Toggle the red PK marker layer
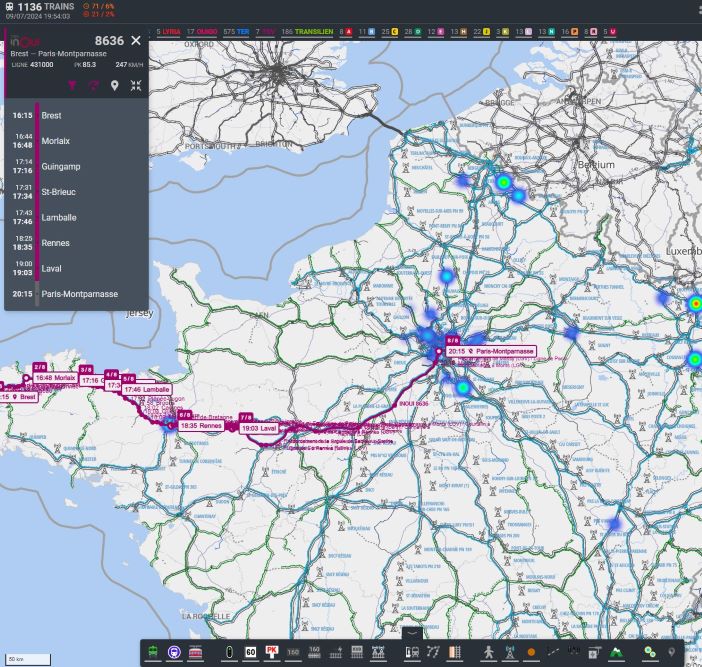702x667 pixels. click(272, 652)
